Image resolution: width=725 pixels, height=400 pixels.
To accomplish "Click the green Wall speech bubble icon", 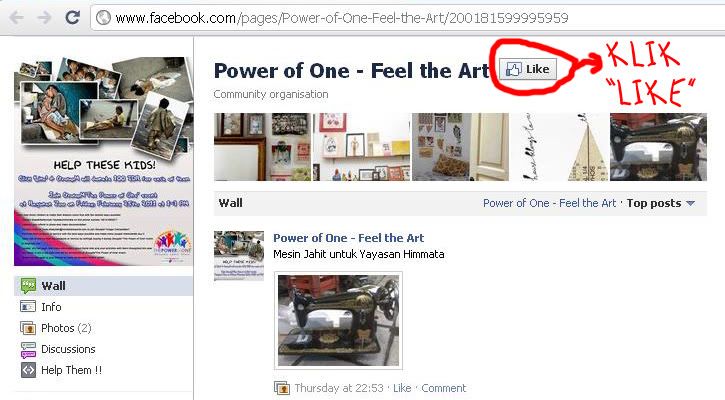I will point(28,286).
